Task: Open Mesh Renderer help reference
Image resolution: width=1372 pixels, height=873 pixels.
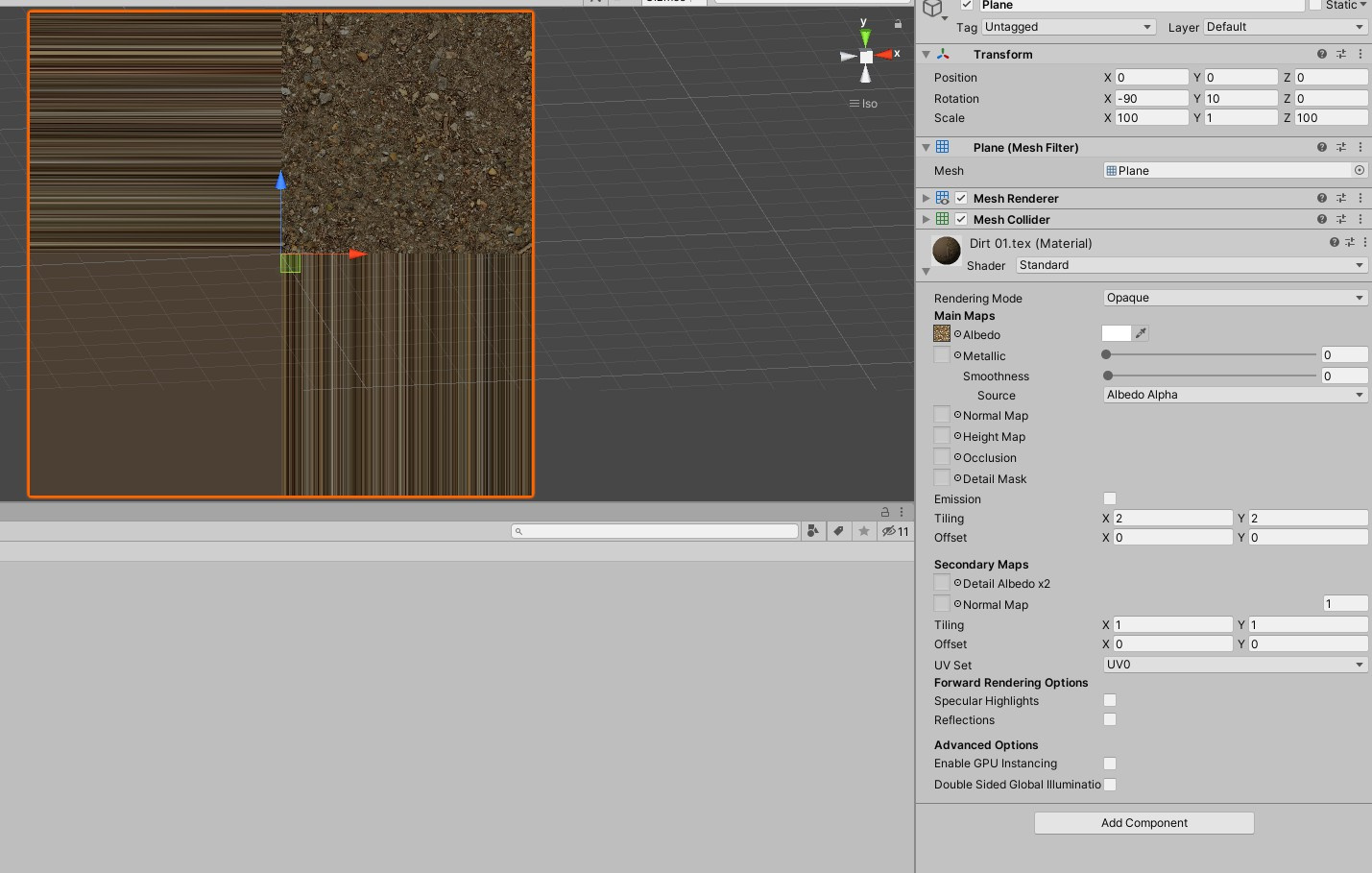Action: pos(1322,199)
